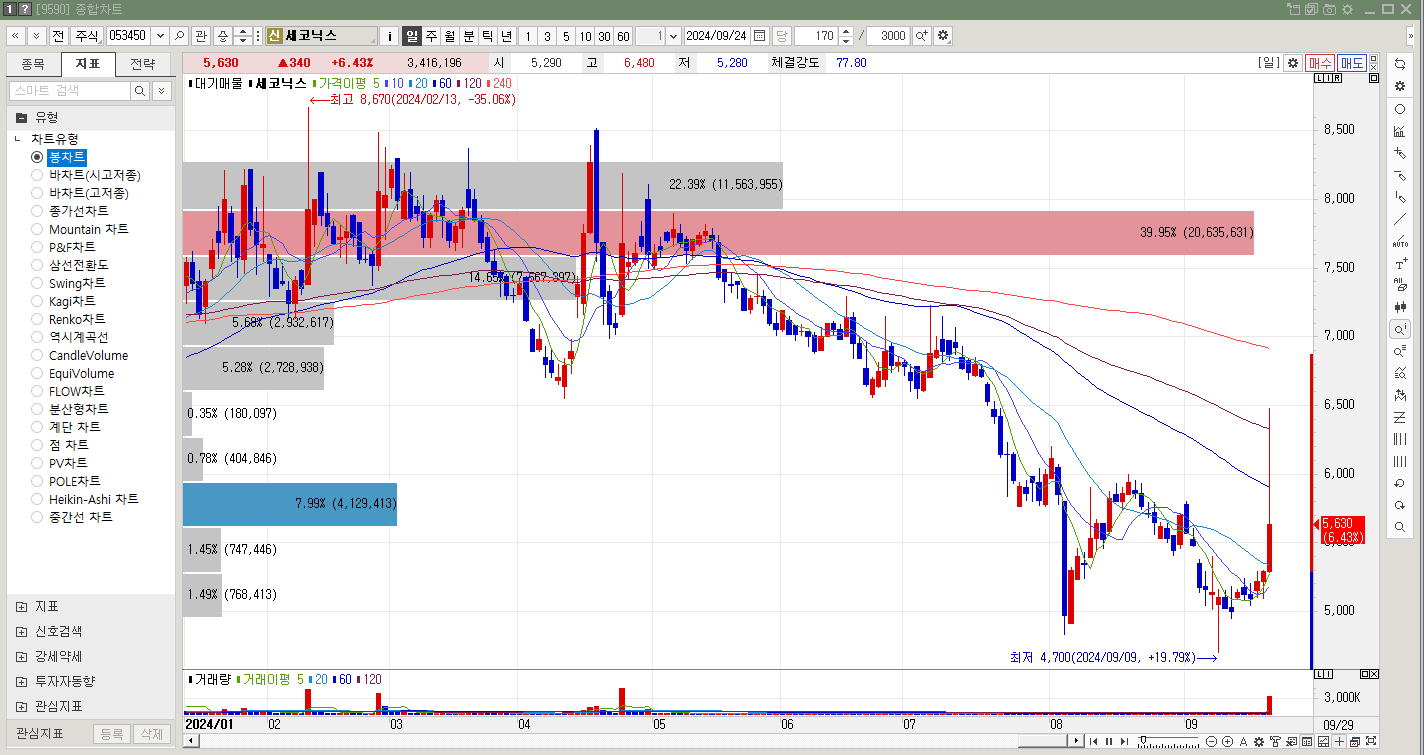This screenshot has height=755, width=1424.
Task: Toggle the crosshair icon in bottom bar
Action: point(1338,741)
